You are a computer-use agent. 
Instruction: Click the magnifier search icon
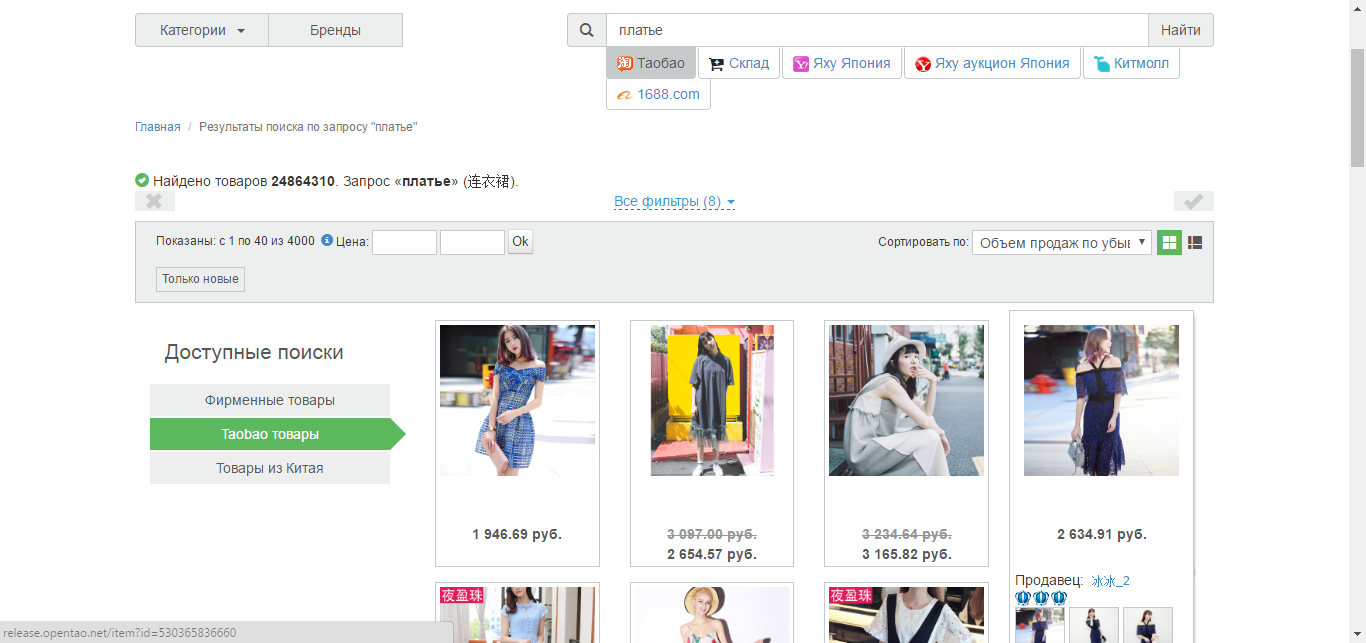587,30
